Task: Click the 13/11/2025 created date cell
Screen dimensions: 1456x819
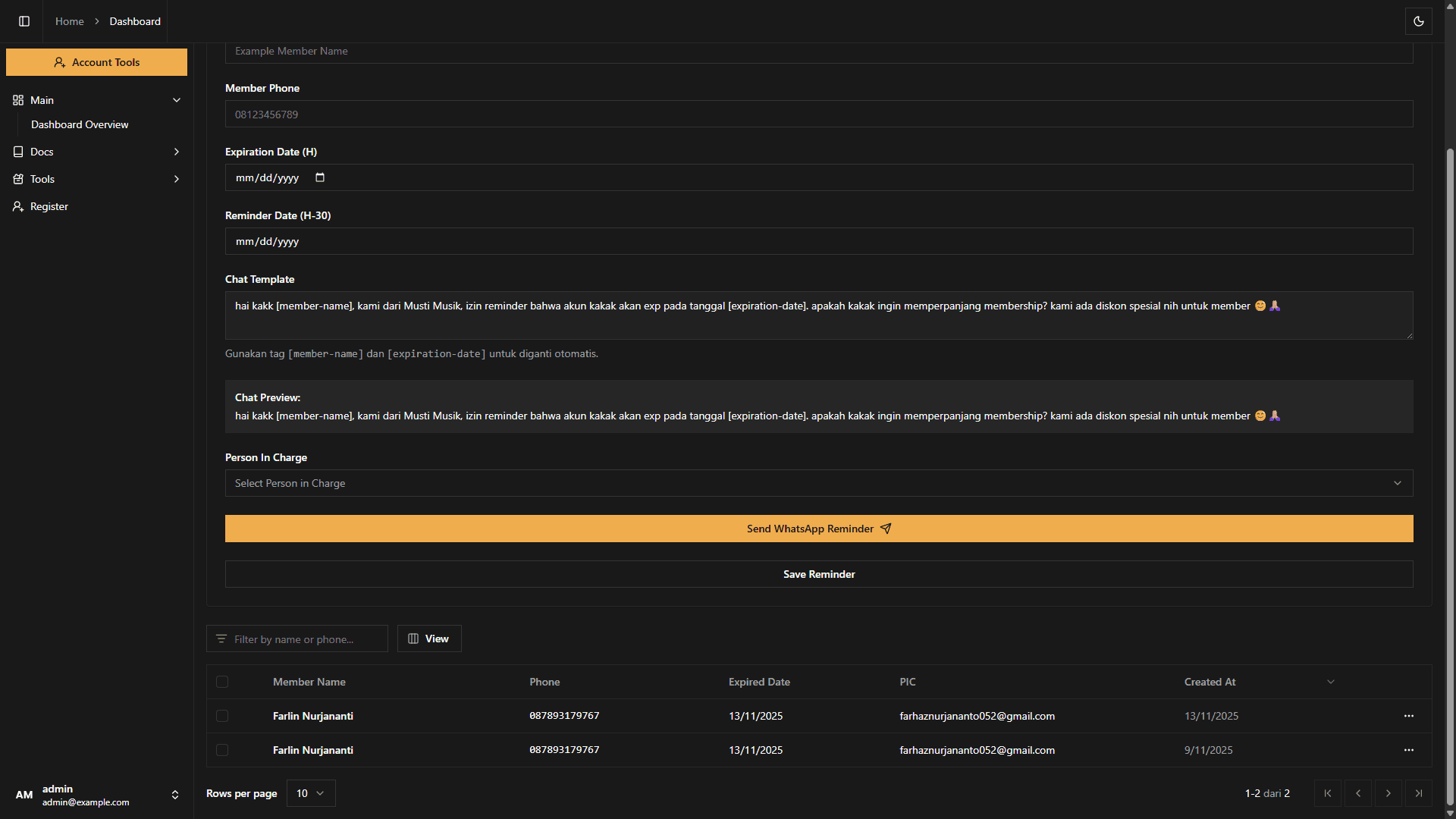Action: point(1212,716)
